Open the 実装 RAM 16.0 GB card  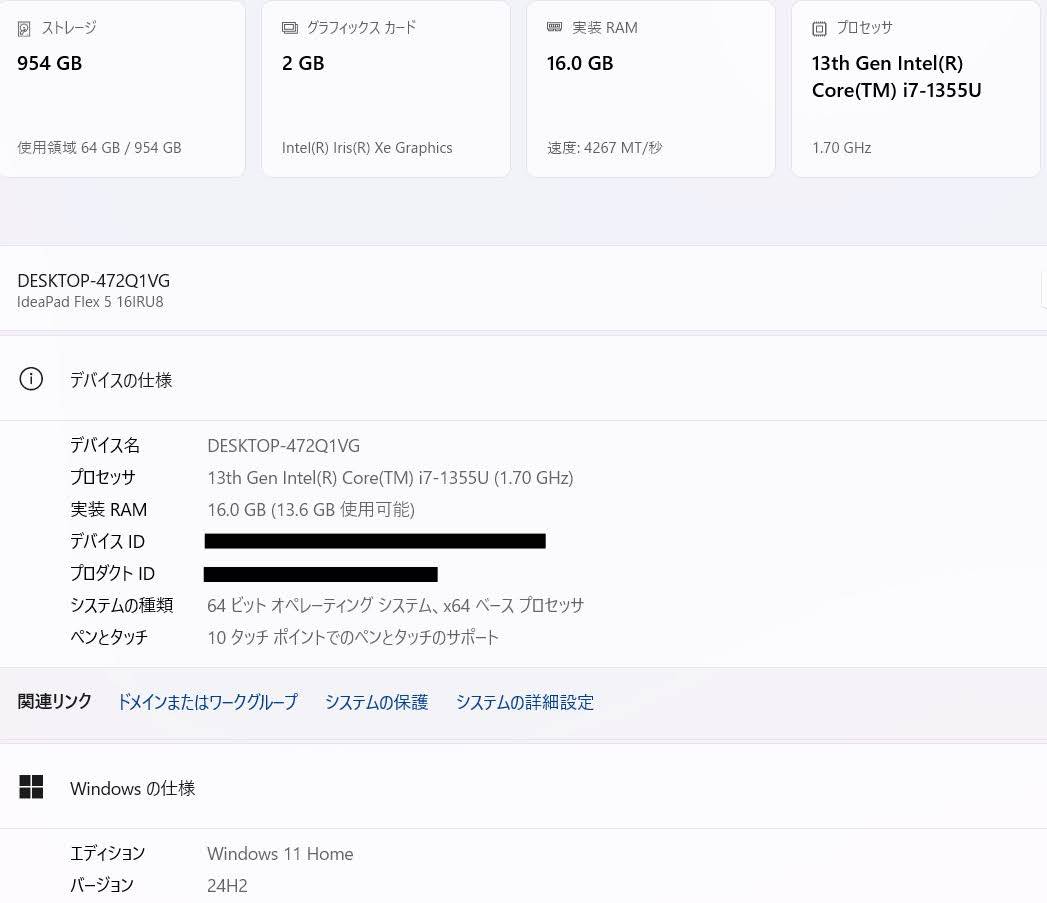(x=651, y=89)
